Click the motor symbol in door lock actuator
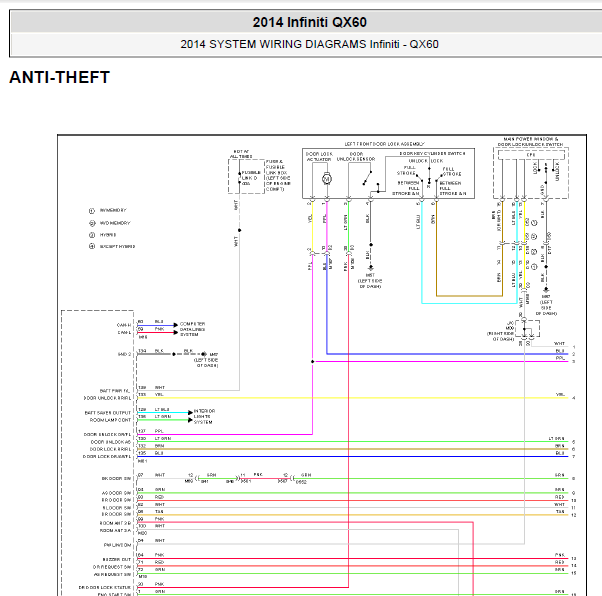This screenshot has width=602, height=596. pos(327,179)
